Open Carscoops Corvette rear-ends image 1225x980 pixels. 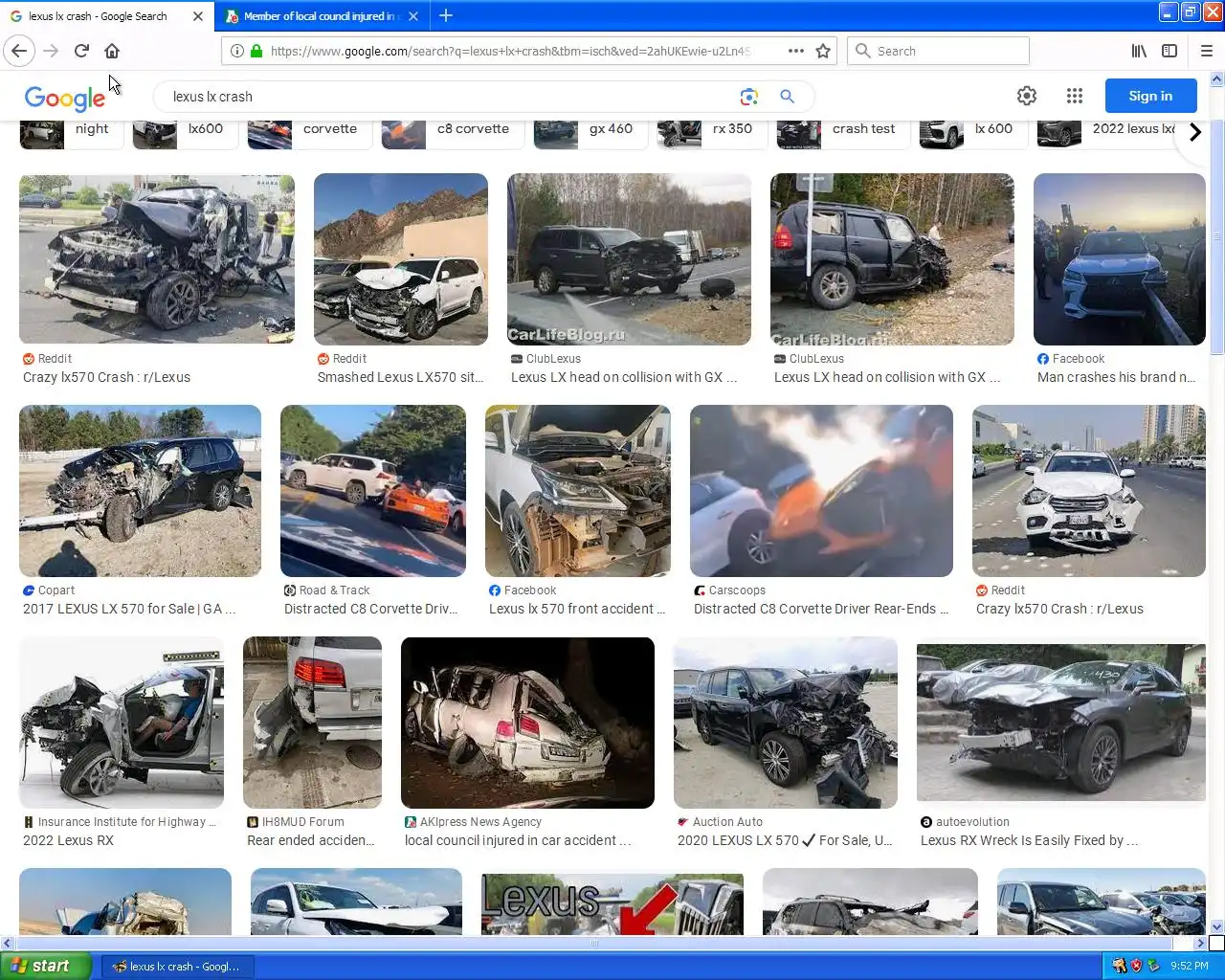tap(821, 490)
